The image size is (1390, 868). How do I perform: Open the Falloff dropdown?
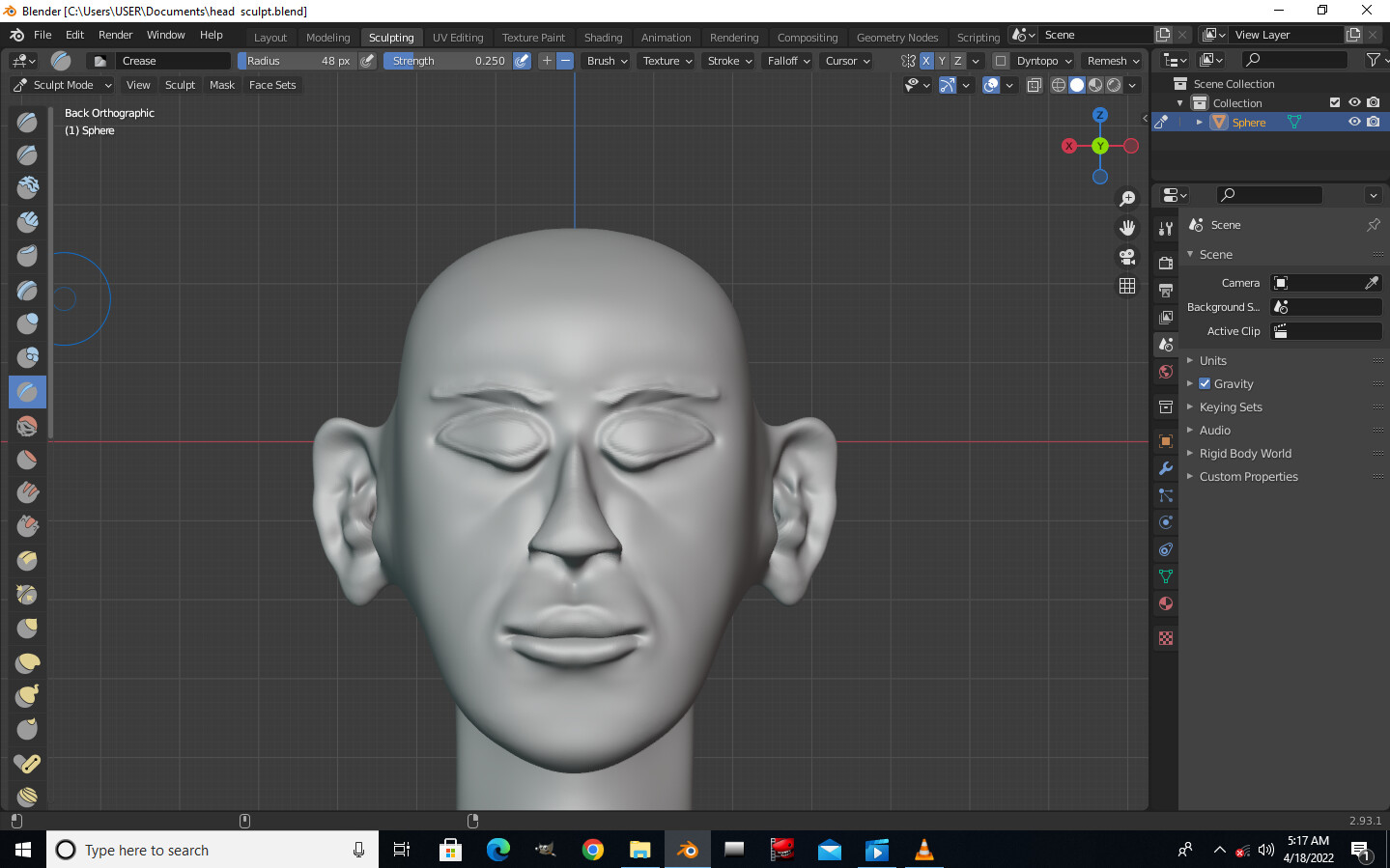coord(787,60)
